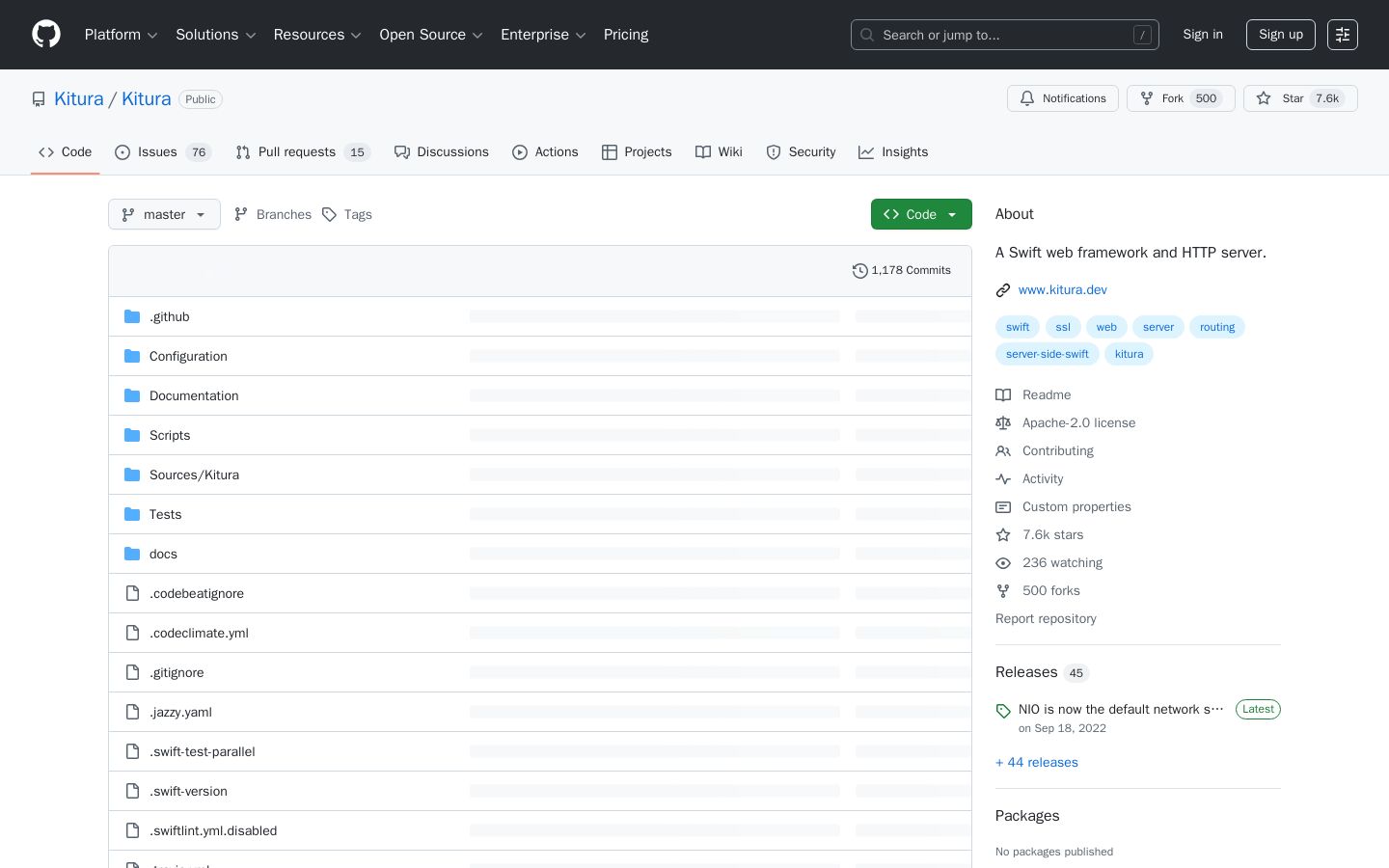Open the Enterprise dropdown
Image resolution: width=1389 pixels, height=868 pixels.
543,35
